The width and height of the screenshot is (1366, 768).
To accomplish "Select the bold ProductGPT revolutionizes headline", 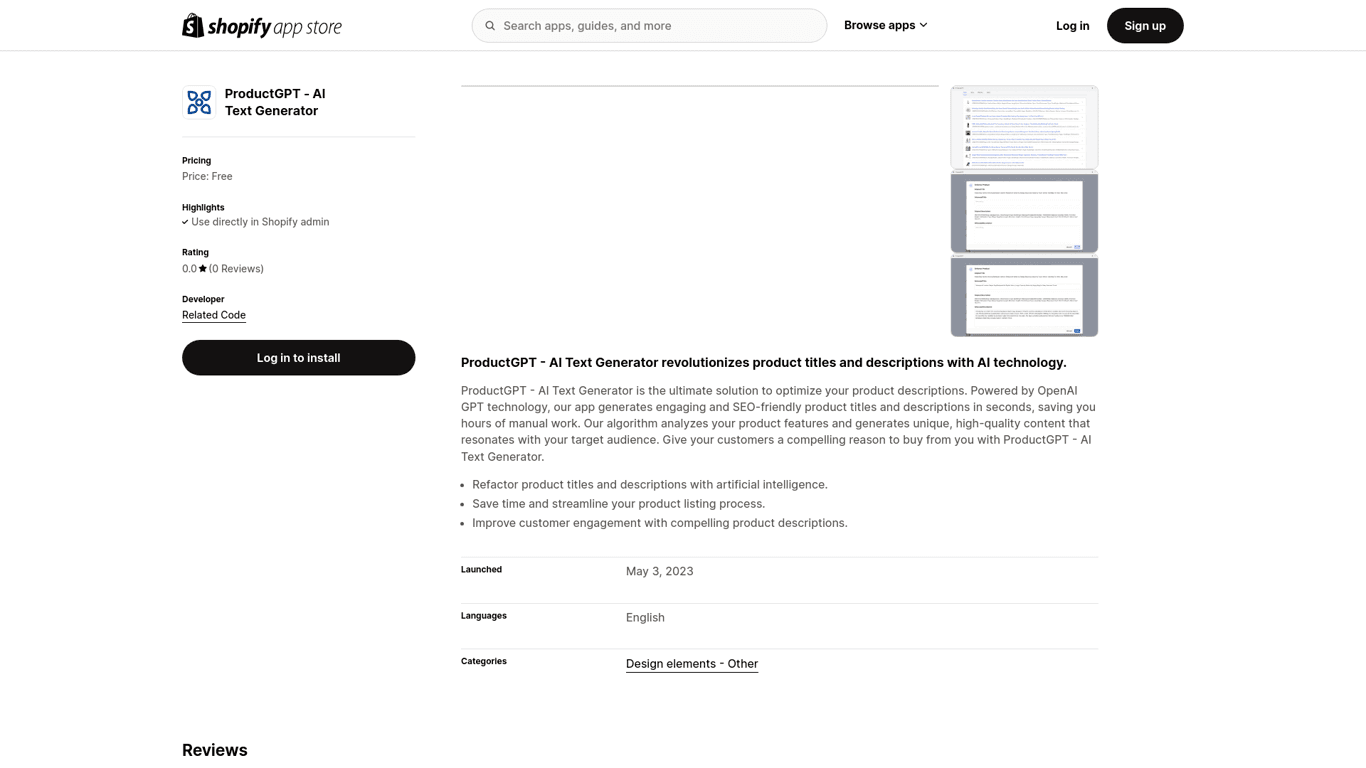I will tap(764, 362).
